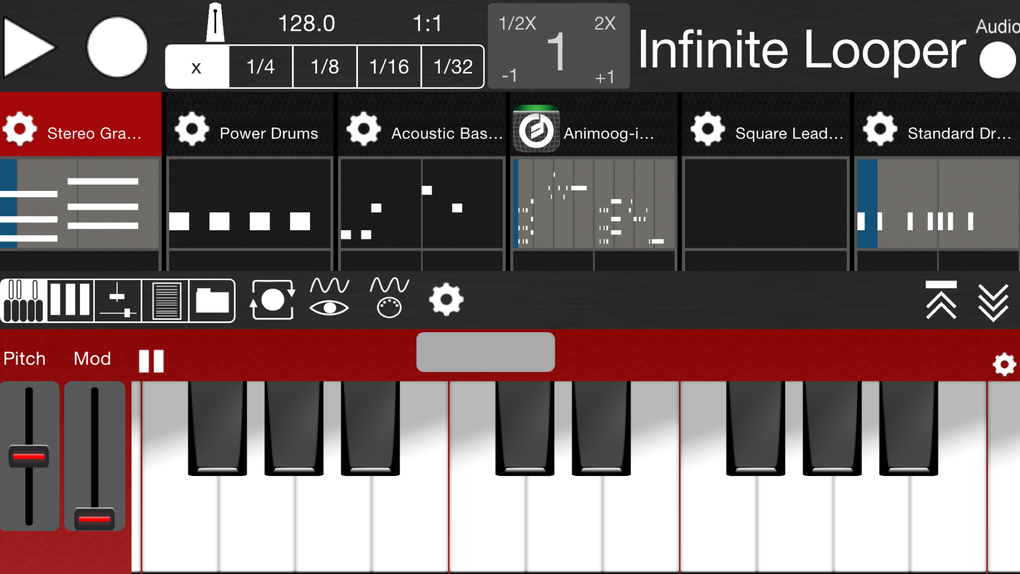The image size is (1020, 574).
Task: Click the Animoog app icon
Action: tap(535, 130)
